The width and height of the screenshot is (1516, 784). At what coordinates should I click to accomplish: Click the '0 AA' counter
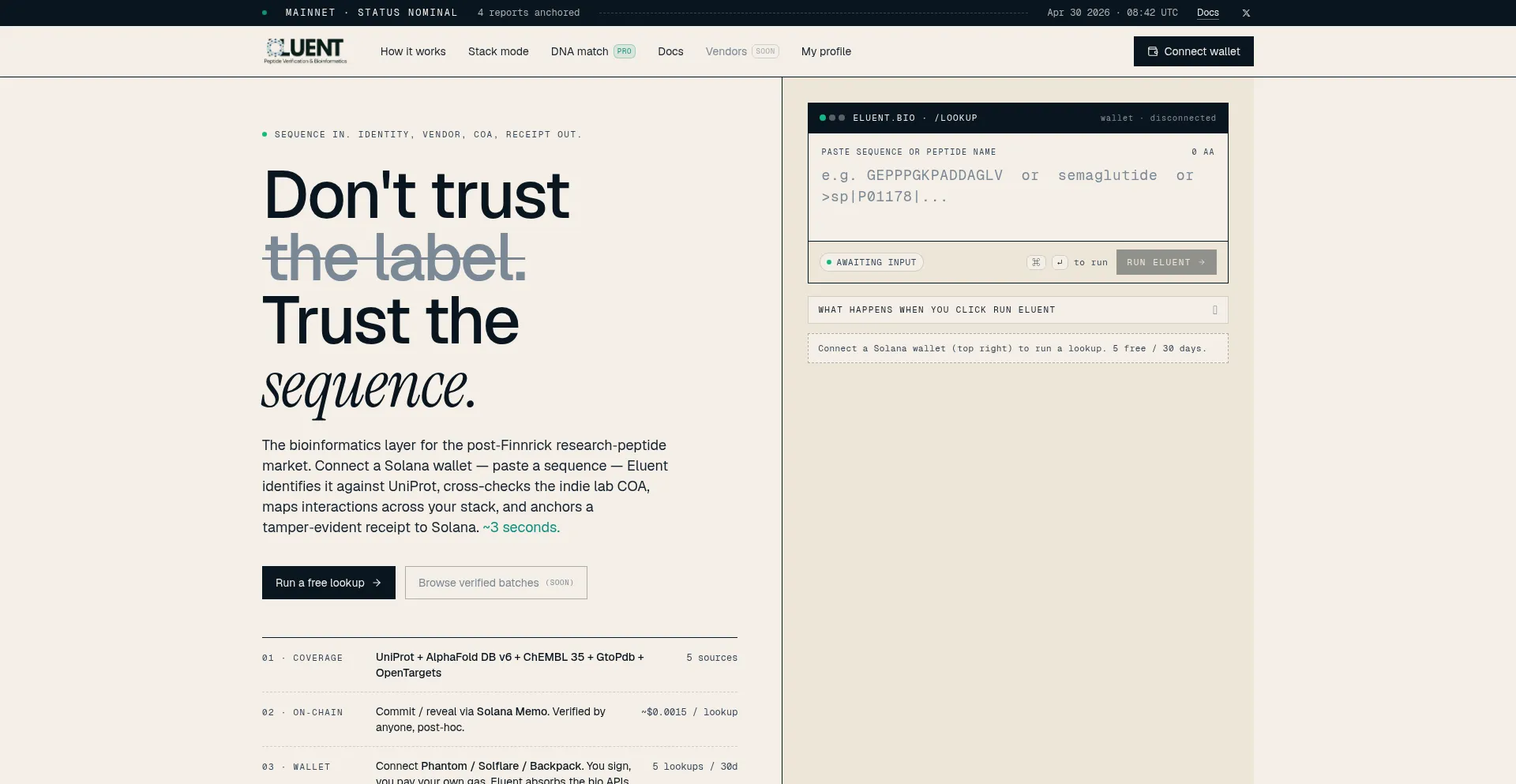coord(1203,152)
